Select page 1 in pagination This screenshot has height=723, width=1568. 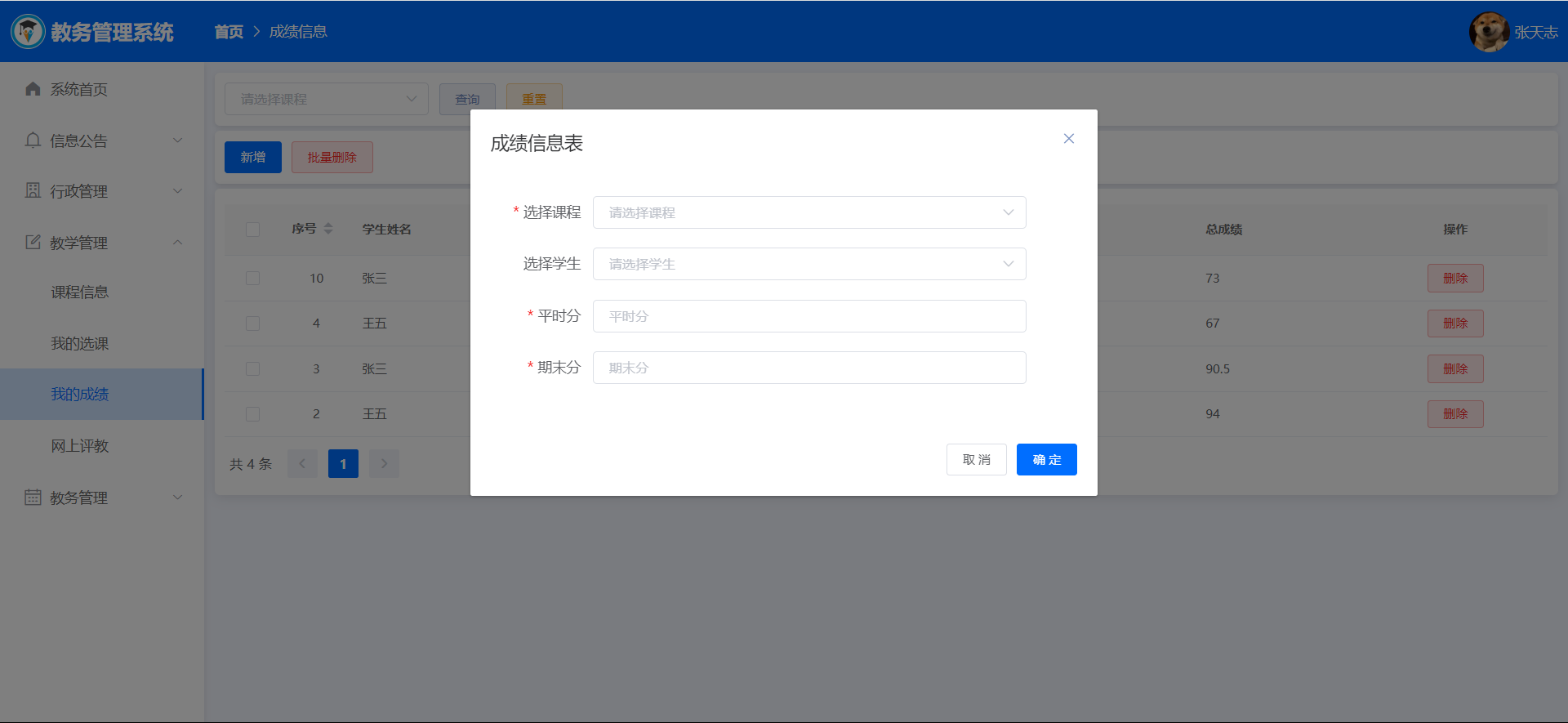[x=343, y=464]
